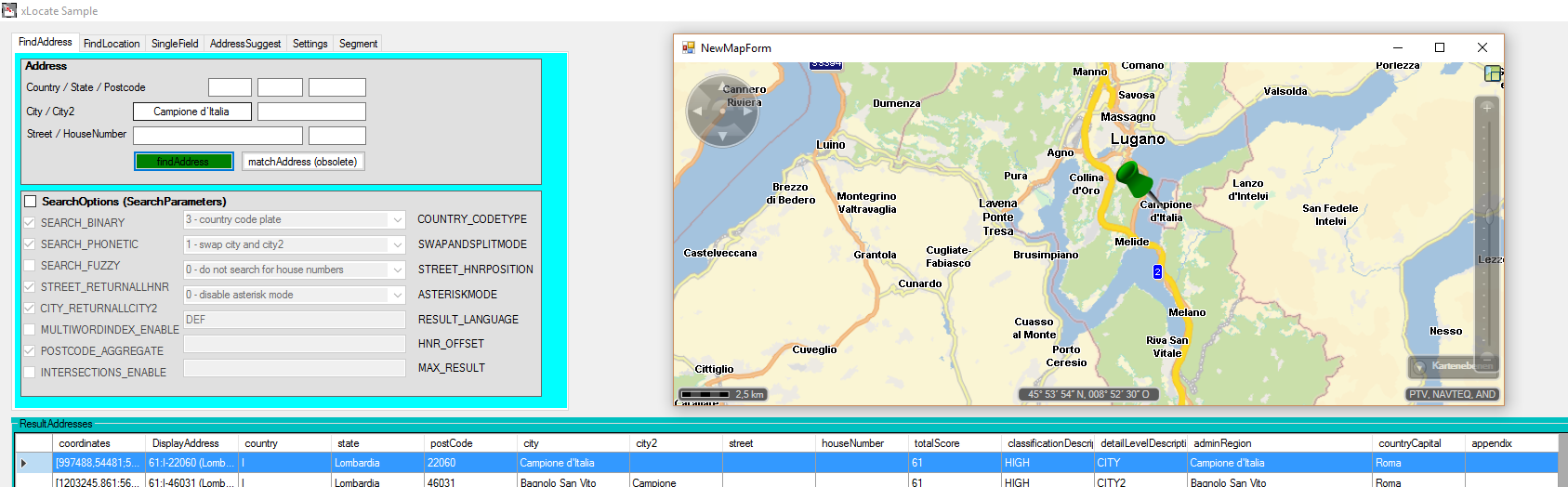Open the map overview icon in top-right corner
This screenshot has height=487, width=1568.
(1493, 73)
